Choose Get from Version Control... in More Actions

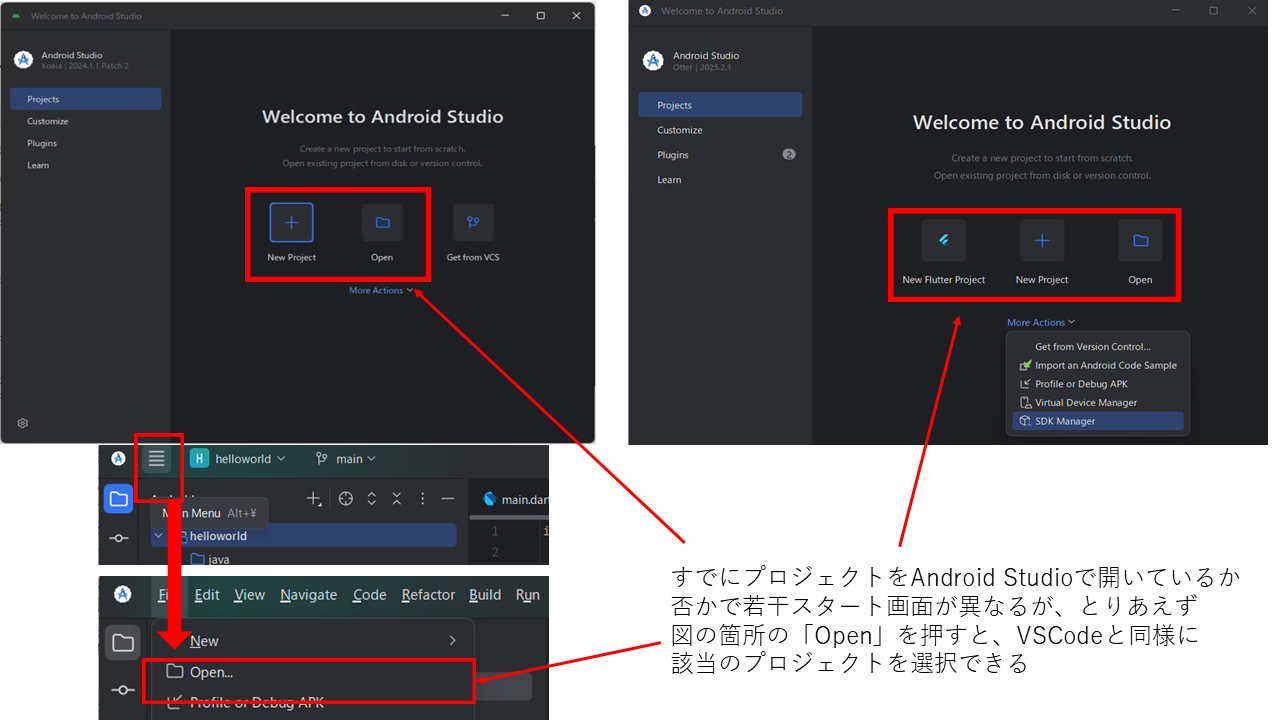click(x=1097, y=347)
